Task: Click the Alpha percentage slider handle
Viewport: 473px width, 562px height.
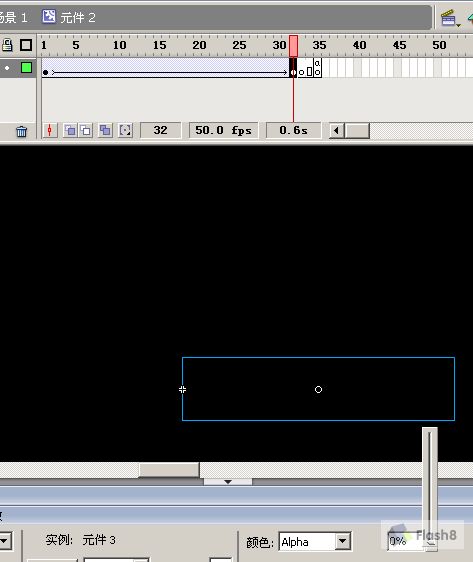Action: 431,544
